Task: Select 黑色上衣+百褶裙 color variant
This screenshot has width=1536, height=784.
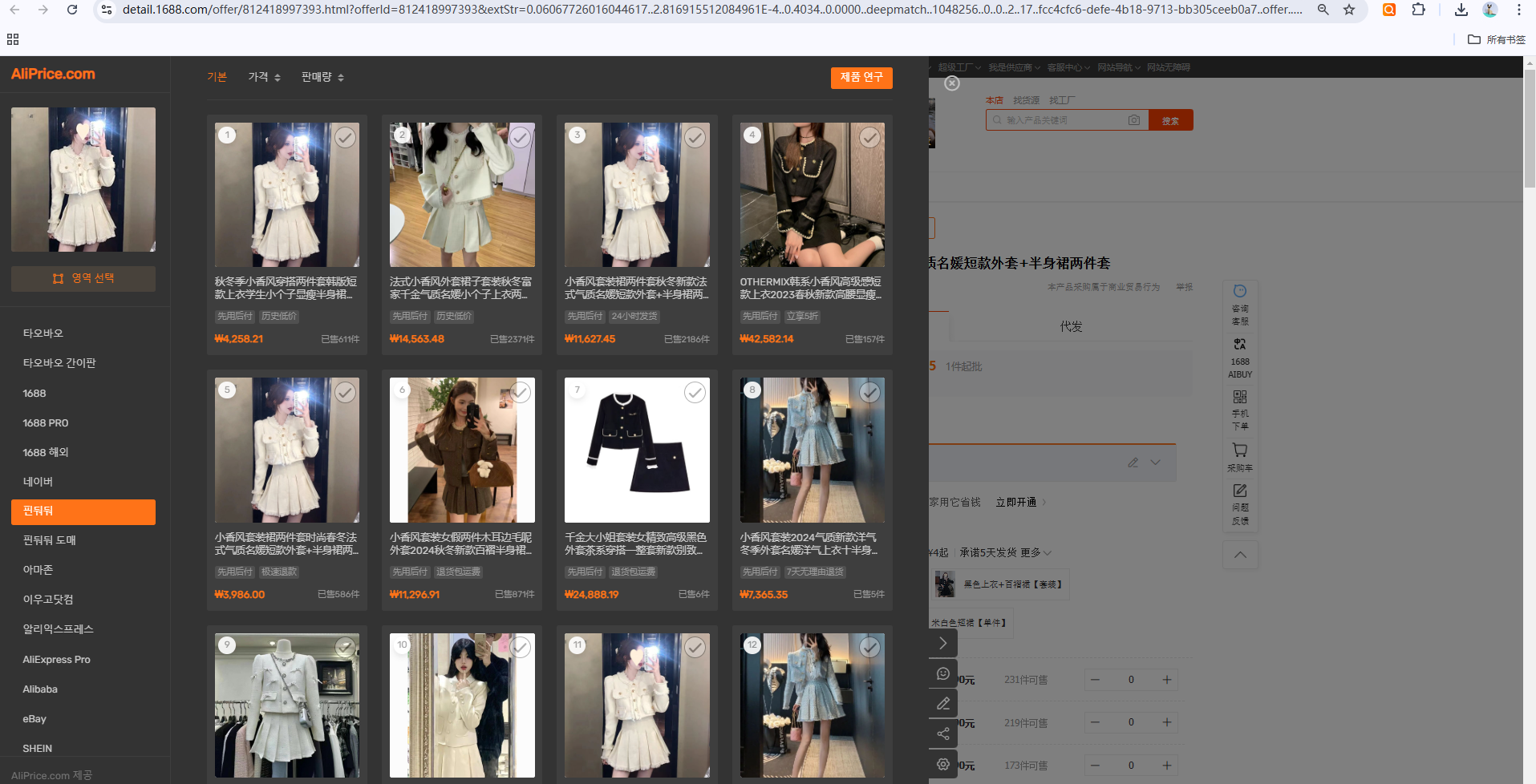Action: (1002, 584)
